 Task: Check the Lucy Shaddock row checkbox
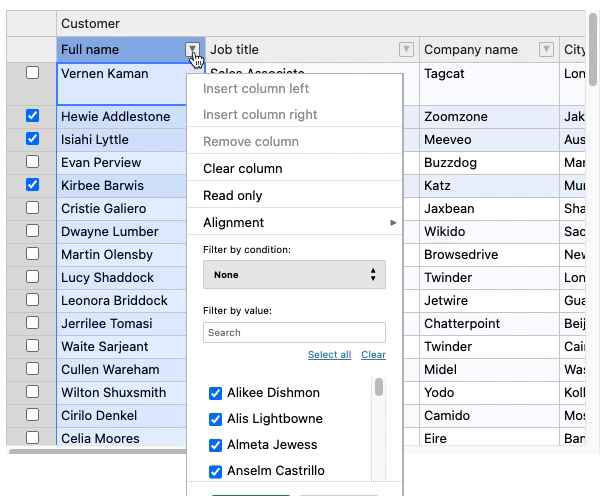(32, 276)
